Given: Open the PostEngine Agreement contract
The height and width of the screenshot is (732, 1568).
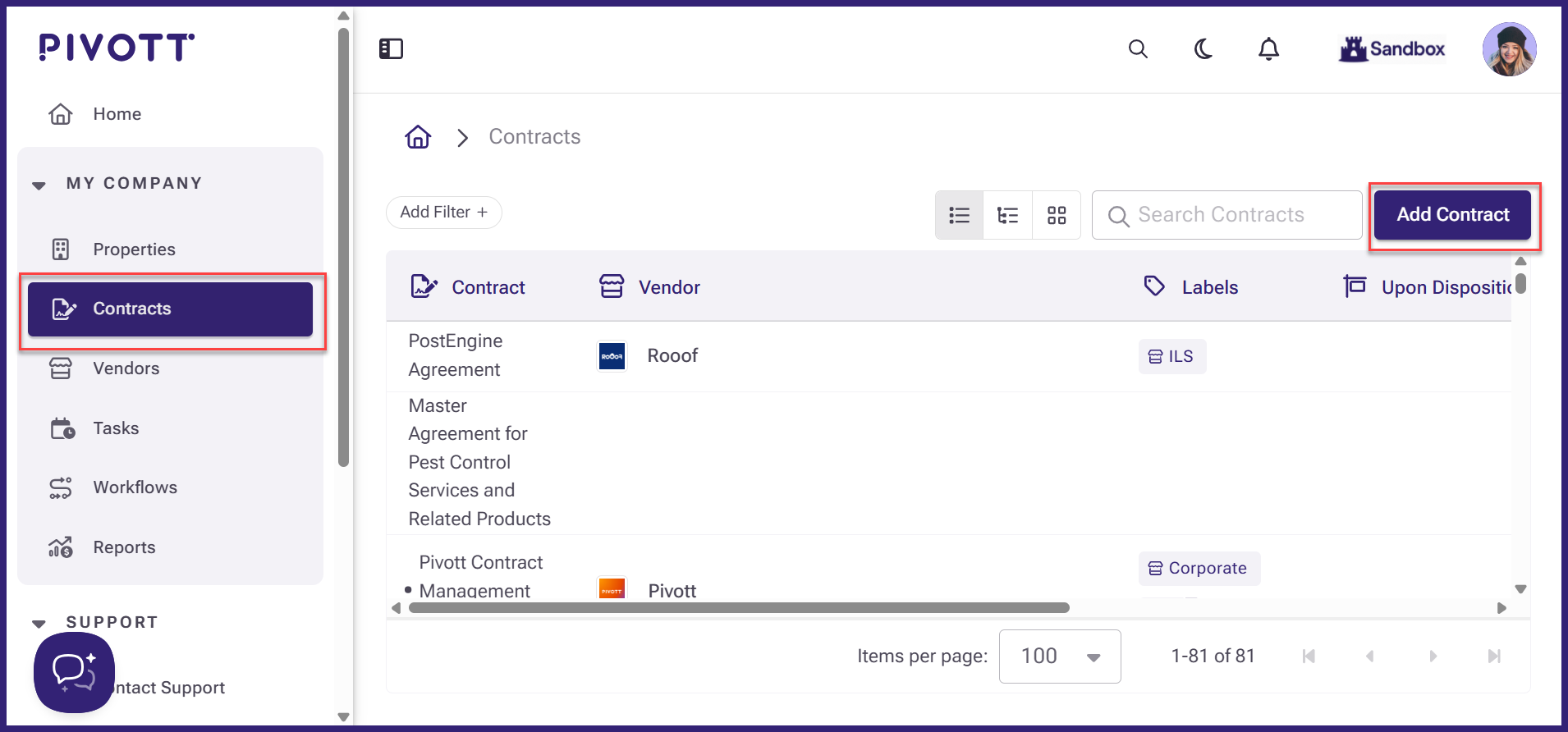Looking at the screenshot, I should [456, 355].
